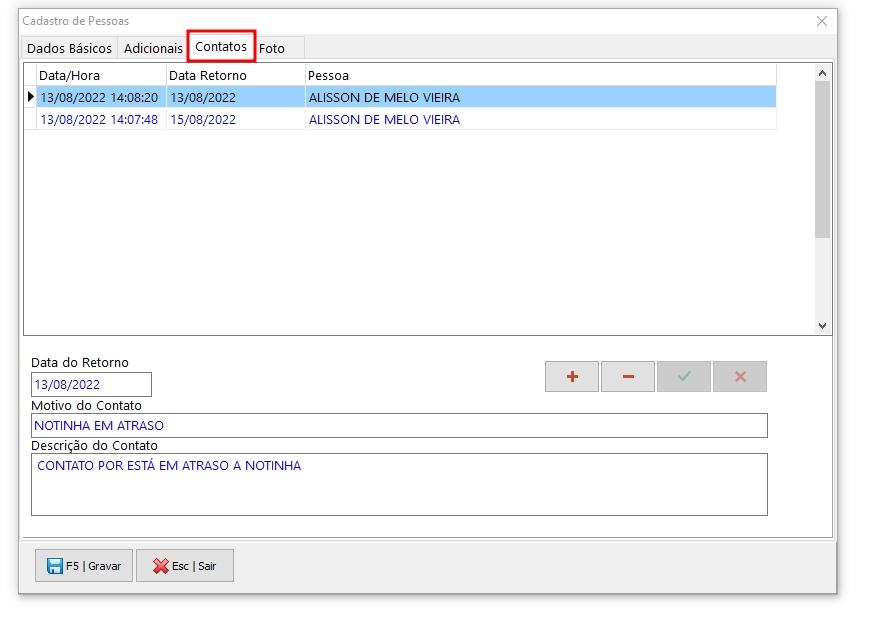Select the contact row from 13/08/2022 14:07:48
This screenshot has width=875, height=619.
click(98, 119)
